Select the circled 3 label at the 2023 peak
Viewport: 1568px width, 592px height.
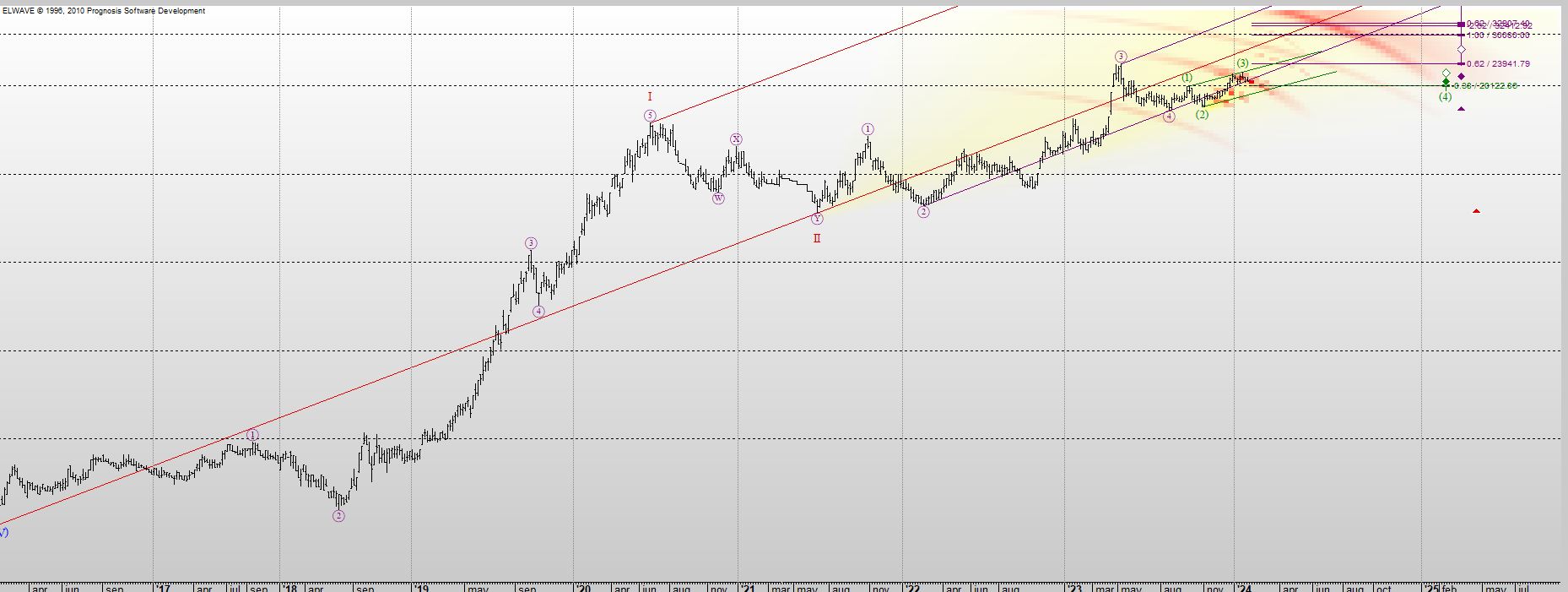(x=1120, y=57)
